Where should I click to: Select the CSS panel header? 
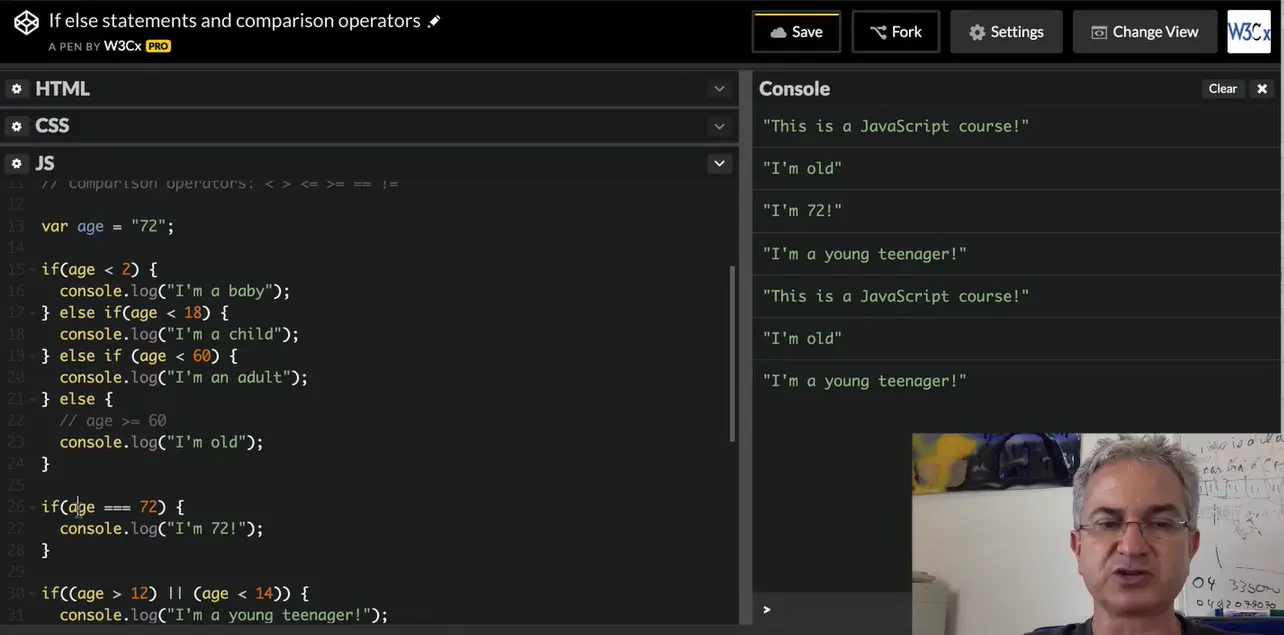(52, 126)
